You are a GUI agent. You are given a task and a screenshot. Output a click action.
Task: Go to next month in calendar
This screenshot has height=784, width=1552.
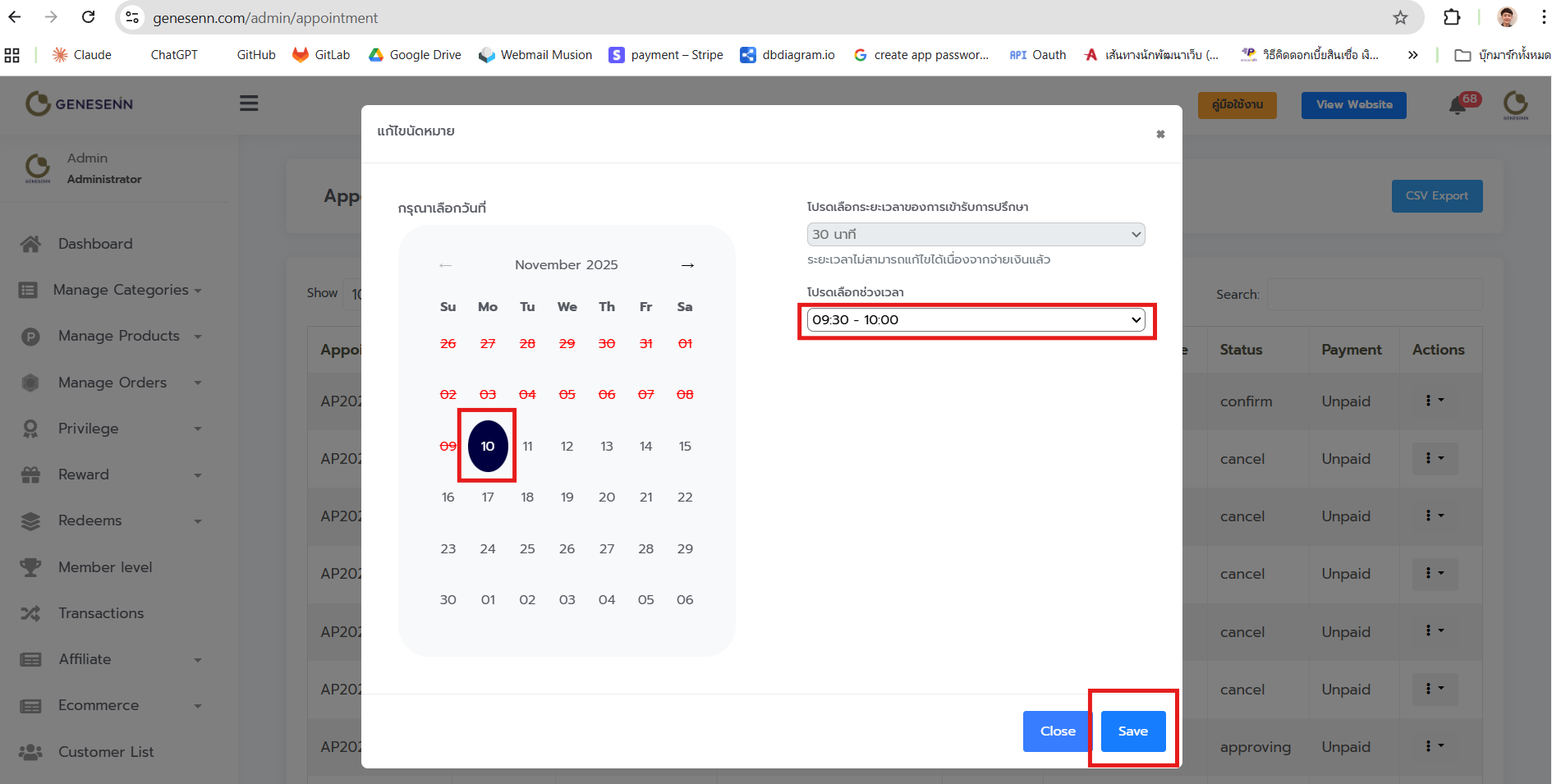687,265
